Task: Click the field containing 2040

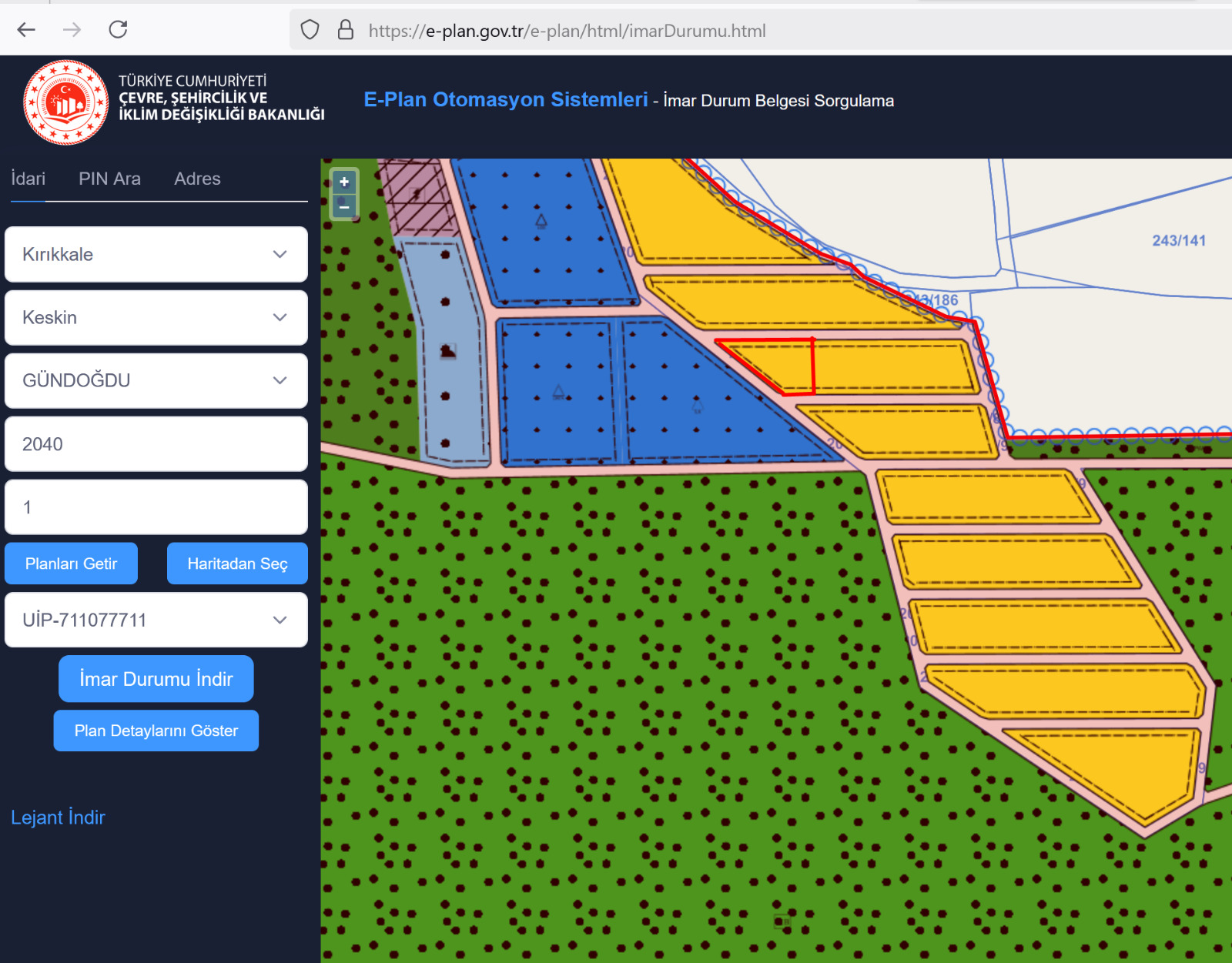Action: coord(156,444)
